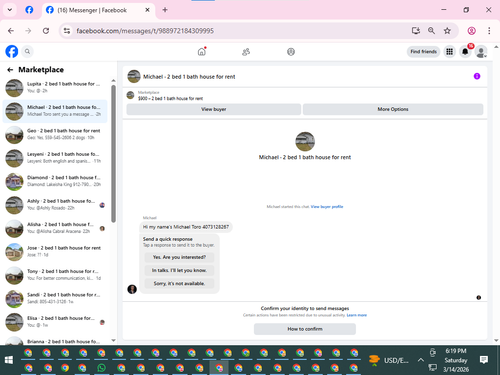Show hidden system tray icons
The image size is (500, 375).
click(421, 360)
